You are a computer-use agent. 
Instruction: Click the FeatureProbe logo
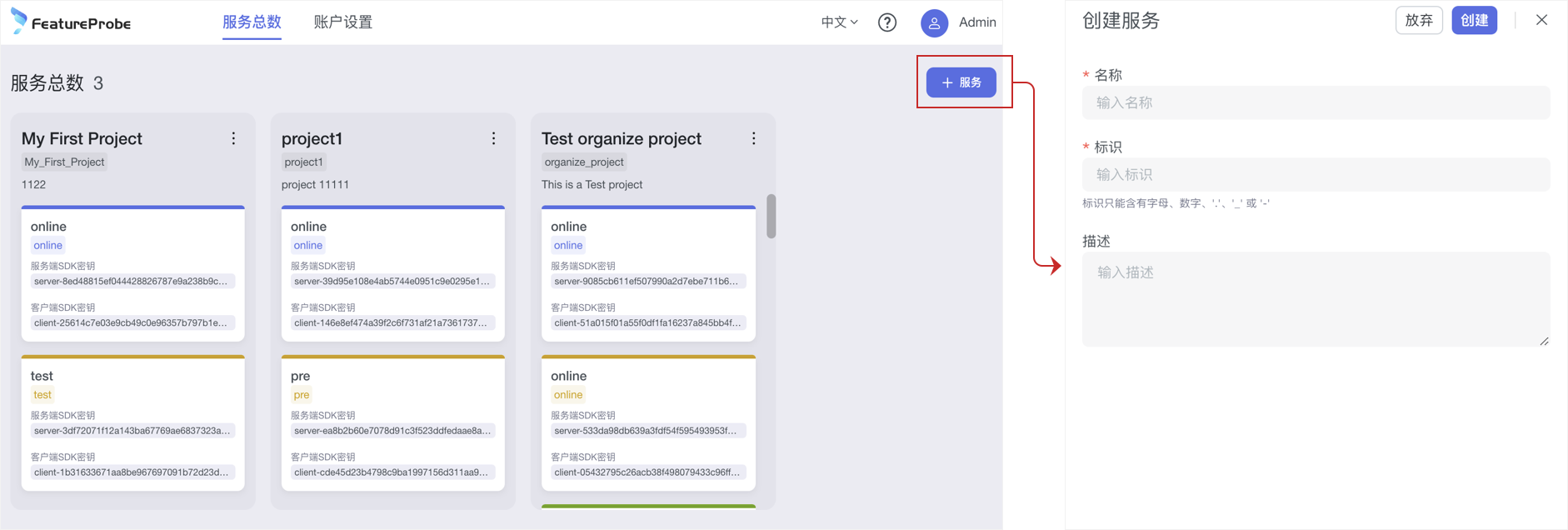tap(71, 22)
